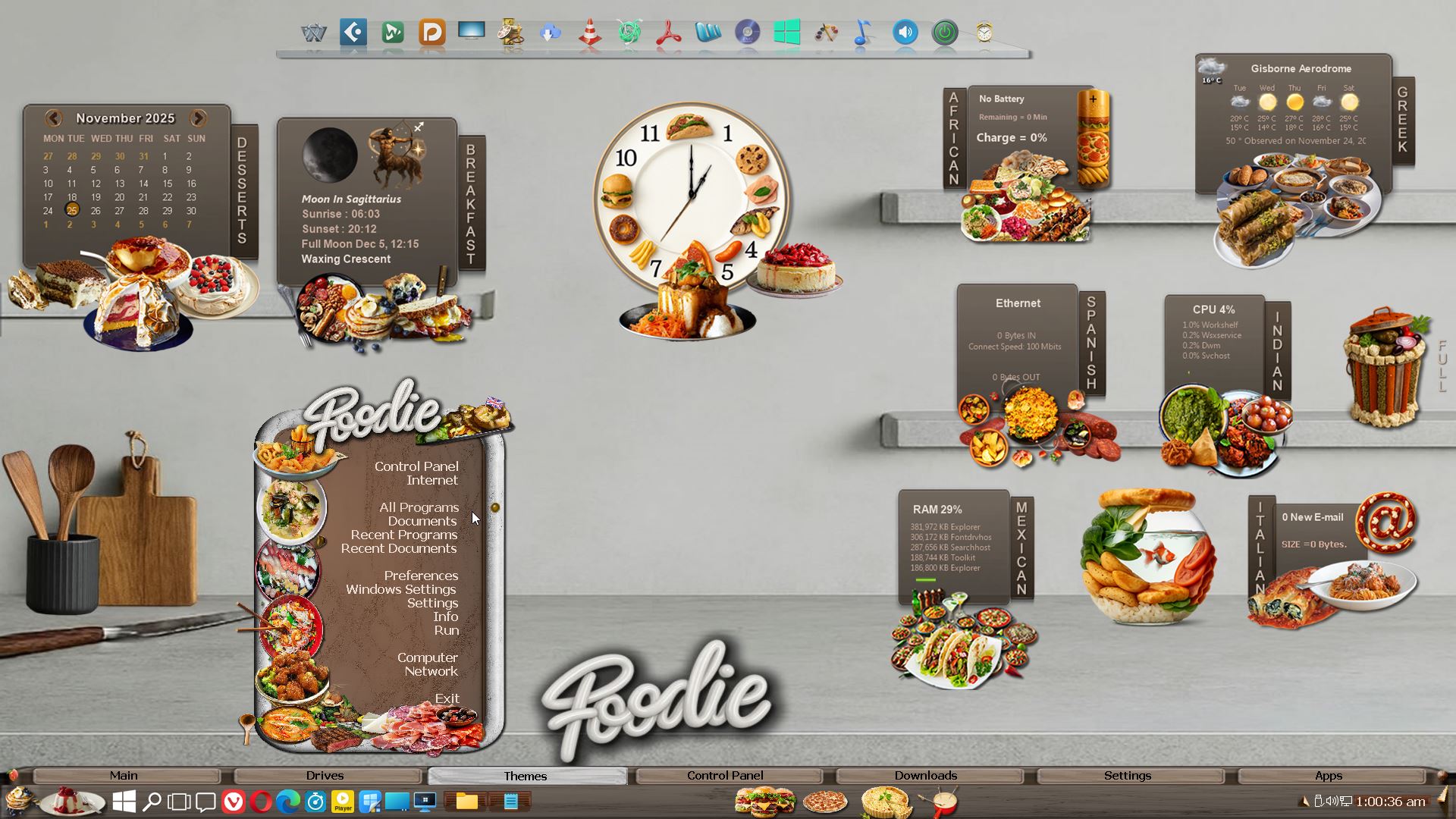Select Recent Documents in the Foodie menu
The image size is (1456, 819).
[399, 548]
